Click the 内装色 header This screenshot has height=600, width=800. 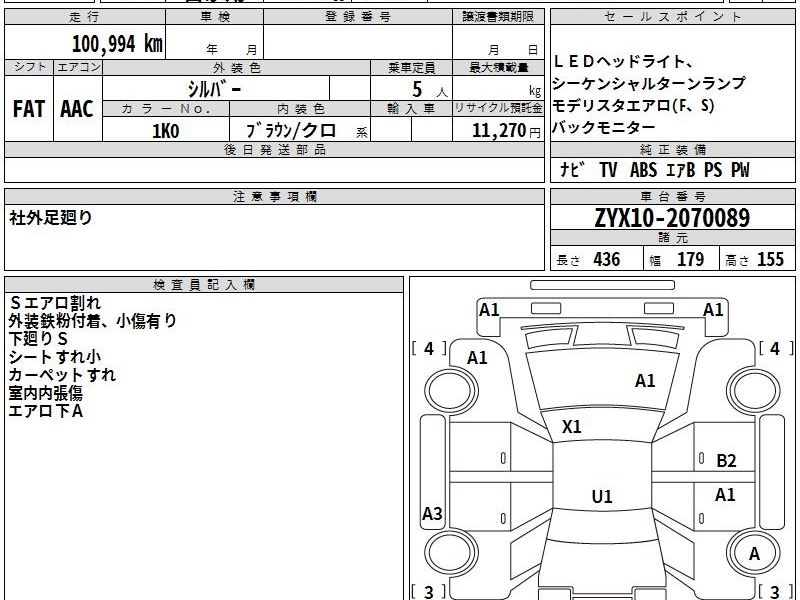(x=301, y=109)
